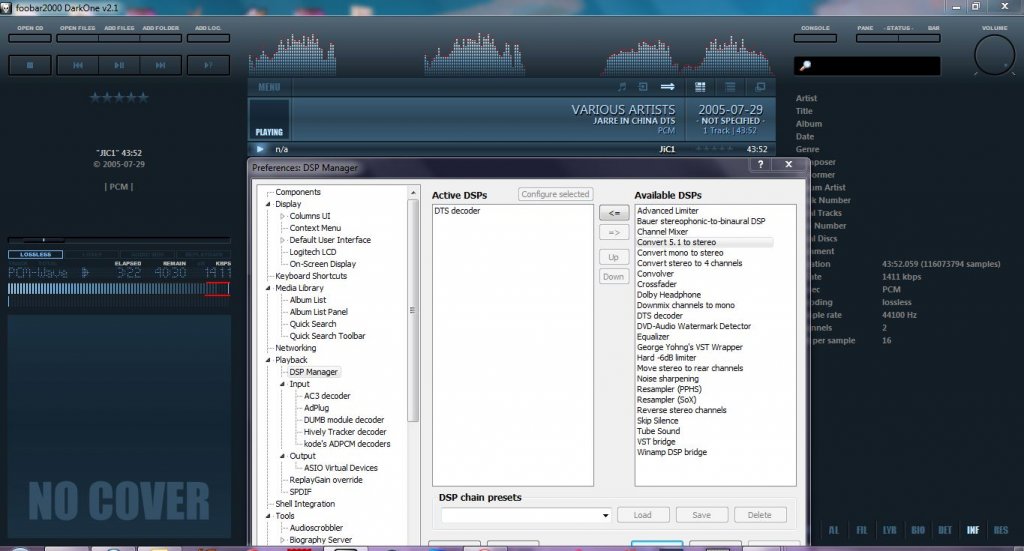Expand the Biography Server tree node

pyautogui.click(x=282, y=540)
